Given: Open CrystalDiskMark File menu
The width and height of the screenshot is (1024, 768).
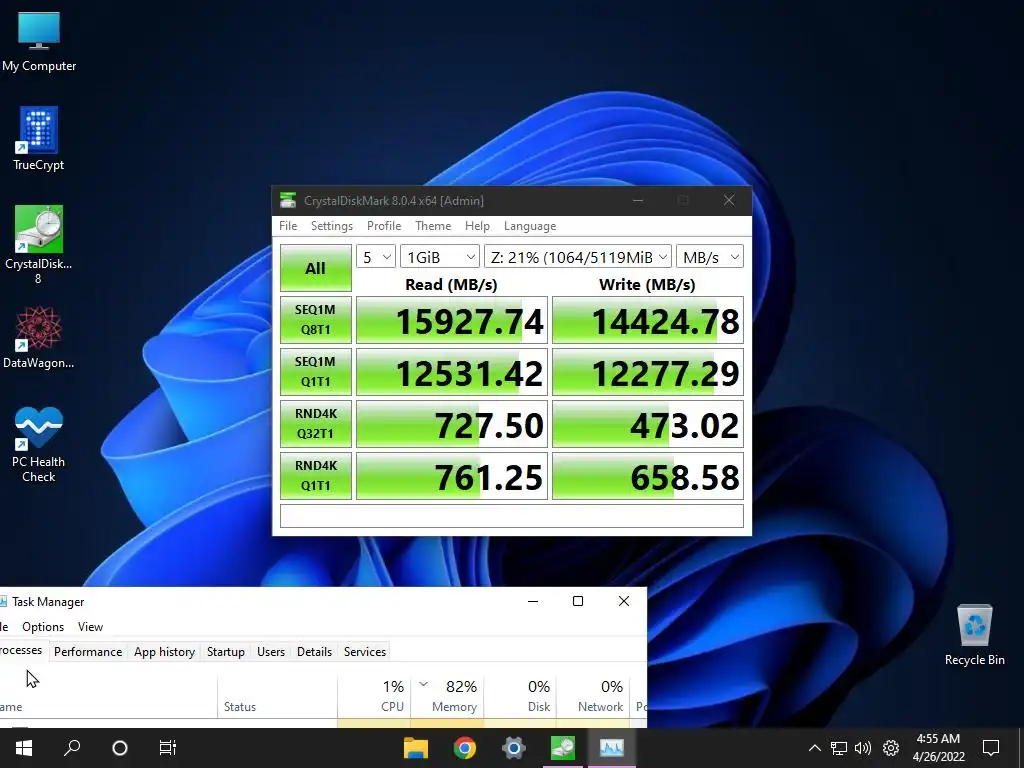Looking at the screenshot, I should (x=288, y=226).
